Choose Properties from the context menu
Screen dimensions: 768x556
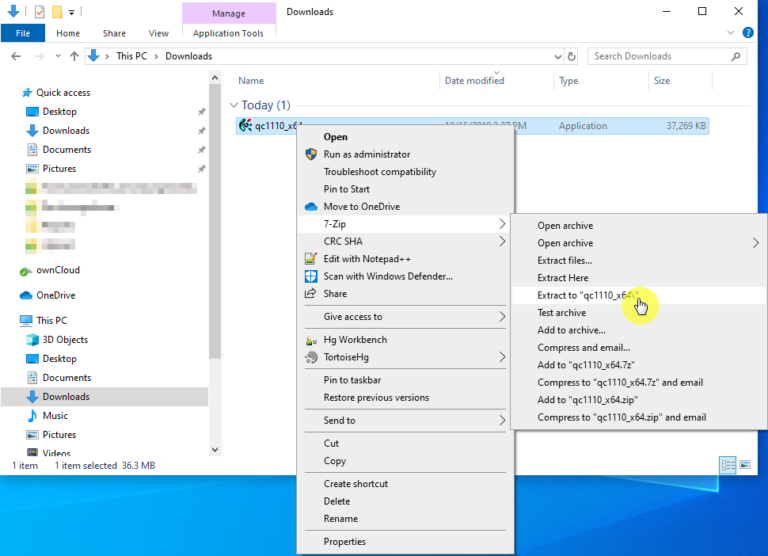tap(344, 542)
